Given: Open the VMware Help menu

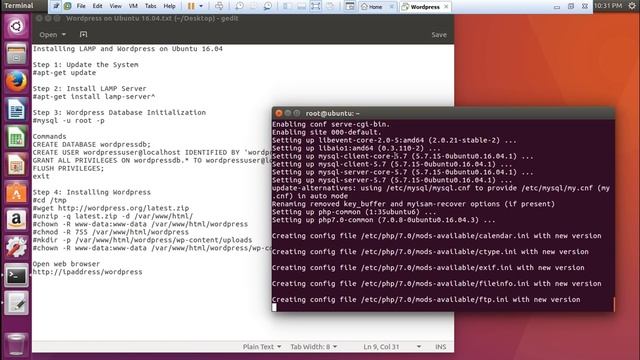Looking at the screenshot, I should point(169,6).
